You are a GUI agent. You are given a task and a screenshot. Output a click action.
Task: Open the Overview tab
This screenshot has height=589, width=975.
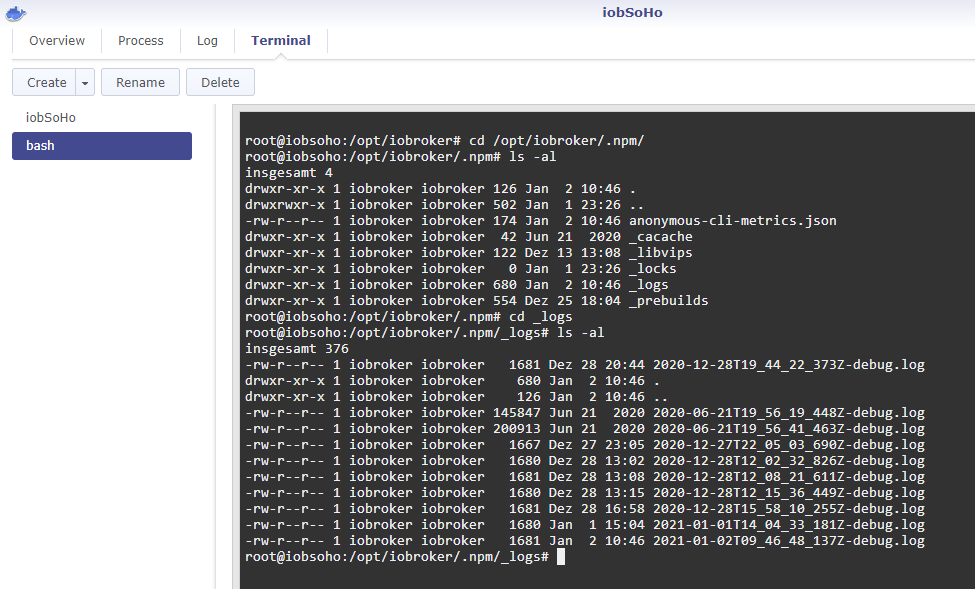click(x=57, y=40)
